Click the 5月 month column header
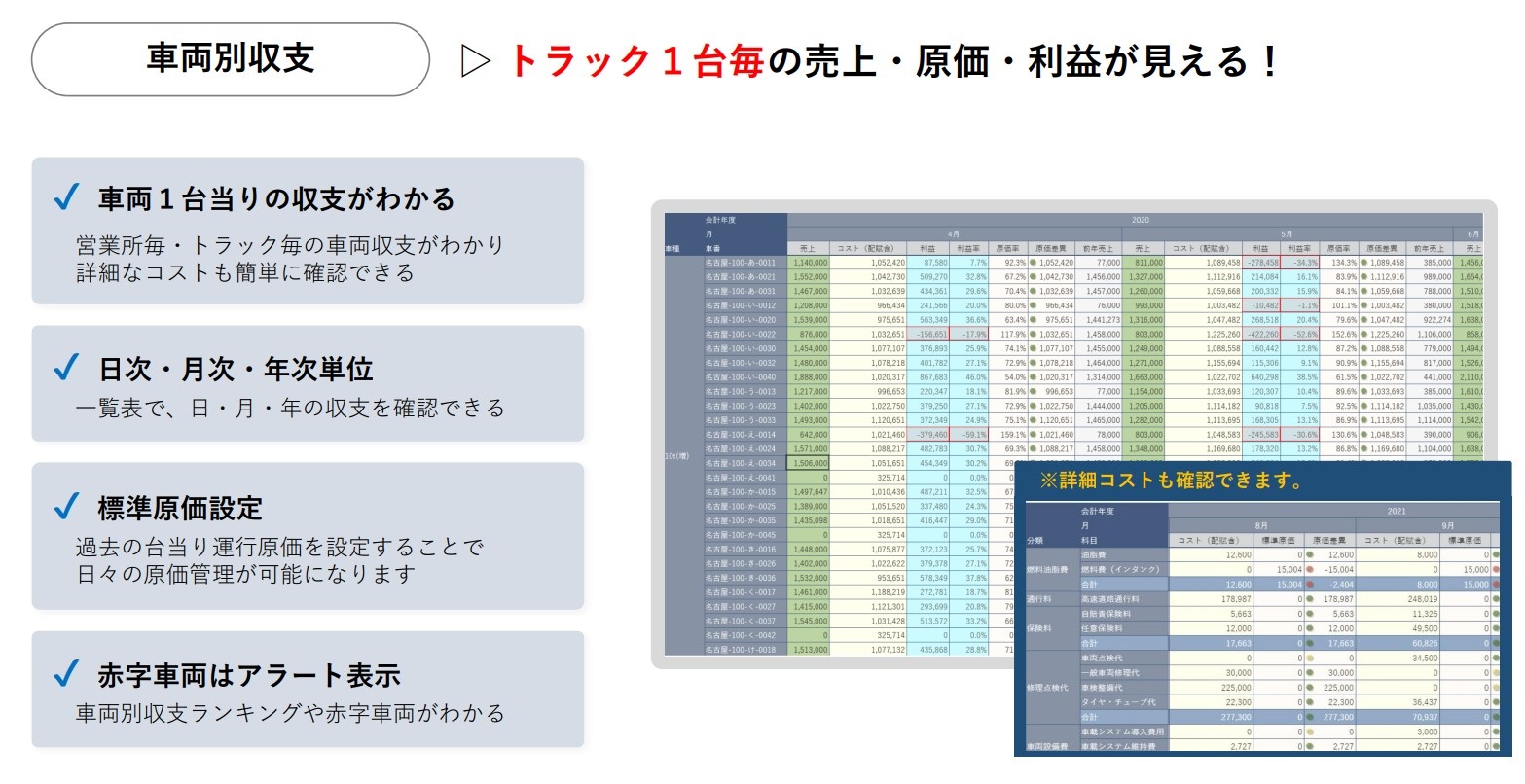The image size is (1525, 784). (x=1287, y=234)
